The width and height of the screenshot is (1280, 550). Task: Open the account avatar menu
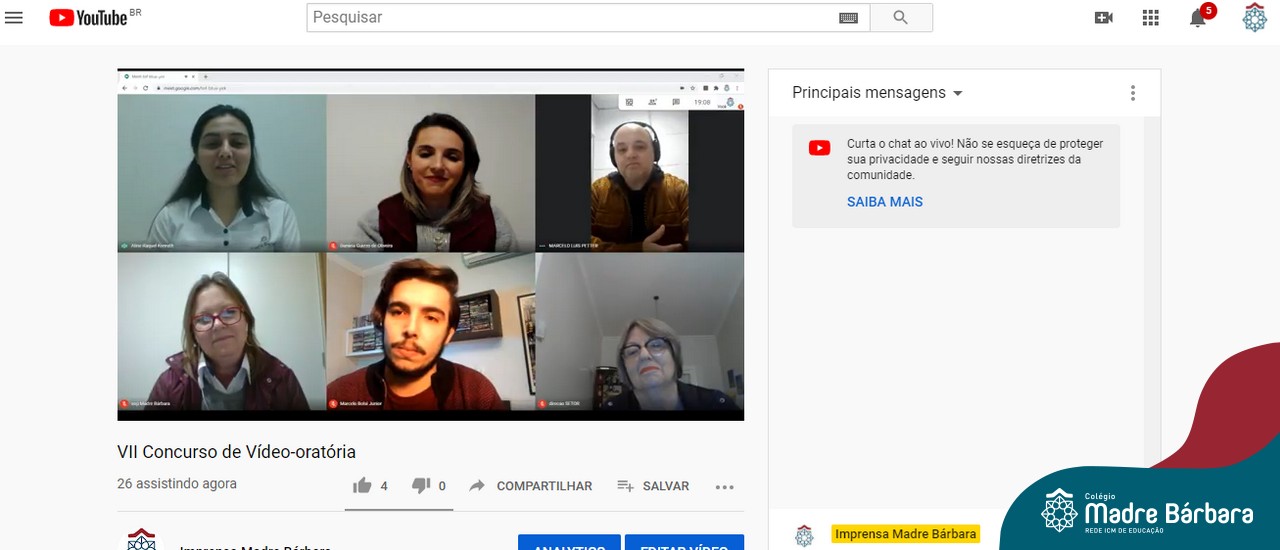click(x=1254, y=18)
